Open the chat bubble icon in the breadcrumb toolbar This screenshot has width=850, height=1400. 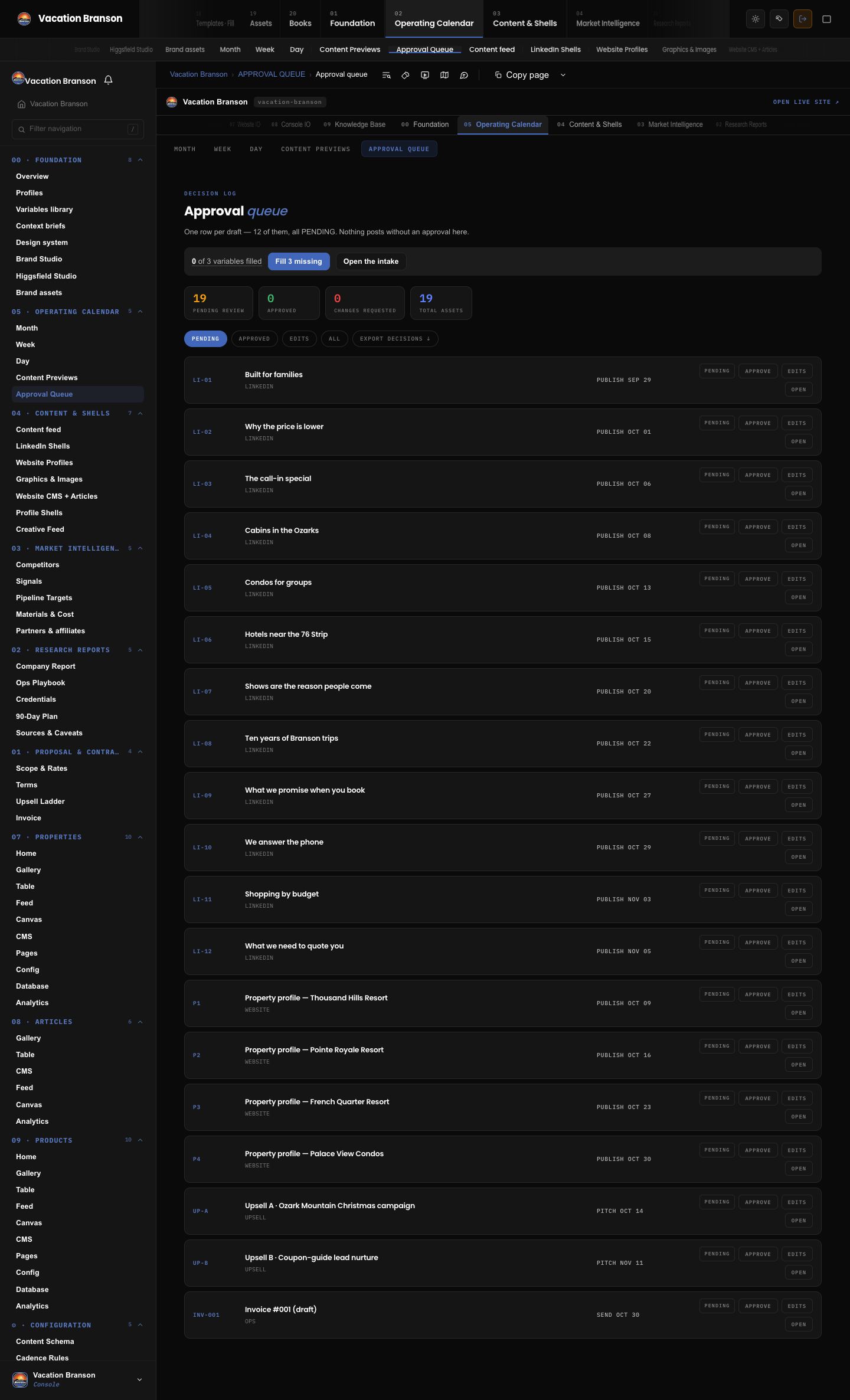click(x=464, y=75)
